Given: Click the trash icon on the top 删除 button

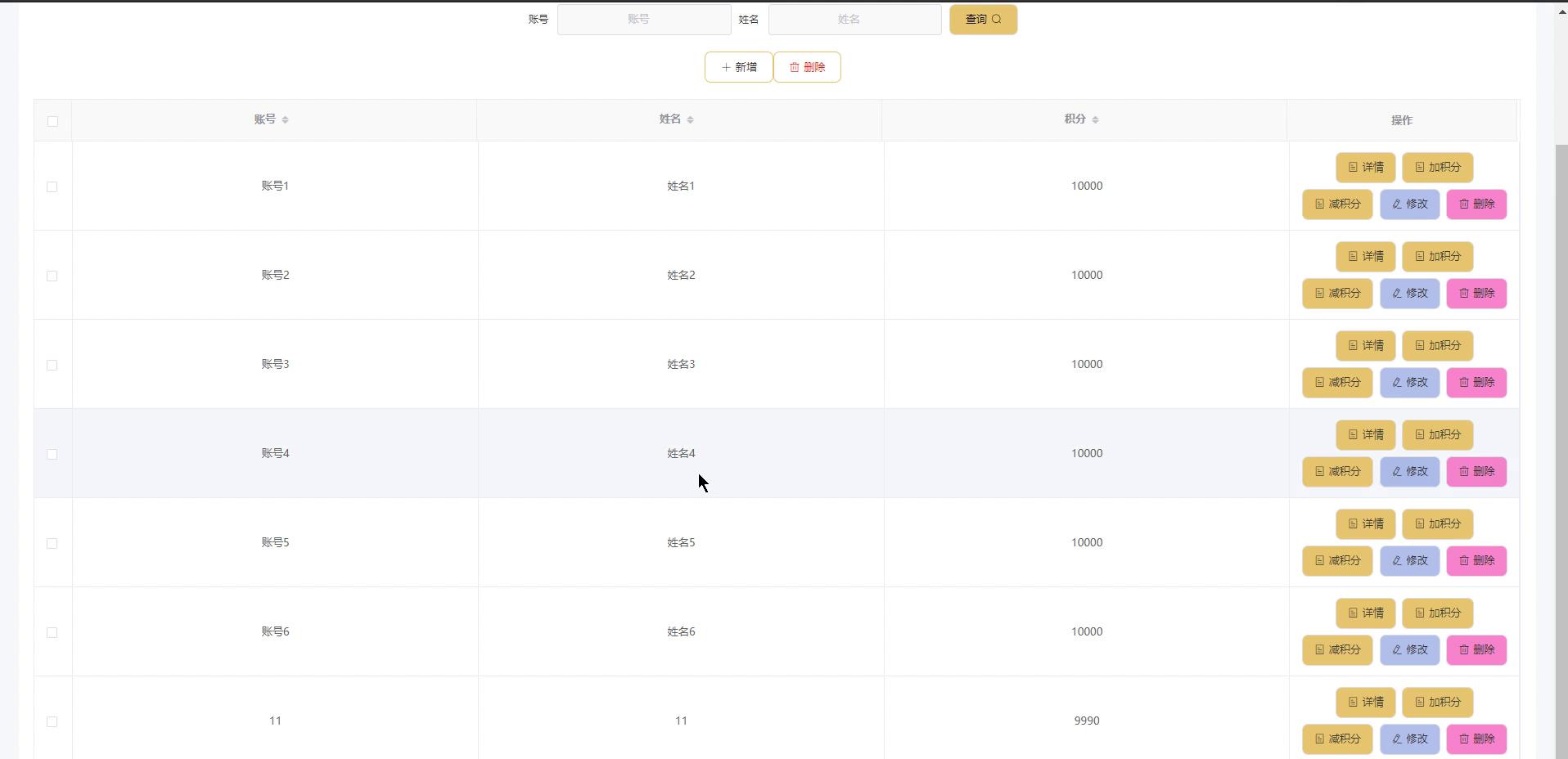Looking at the screenshot, I should click(794, 67).
